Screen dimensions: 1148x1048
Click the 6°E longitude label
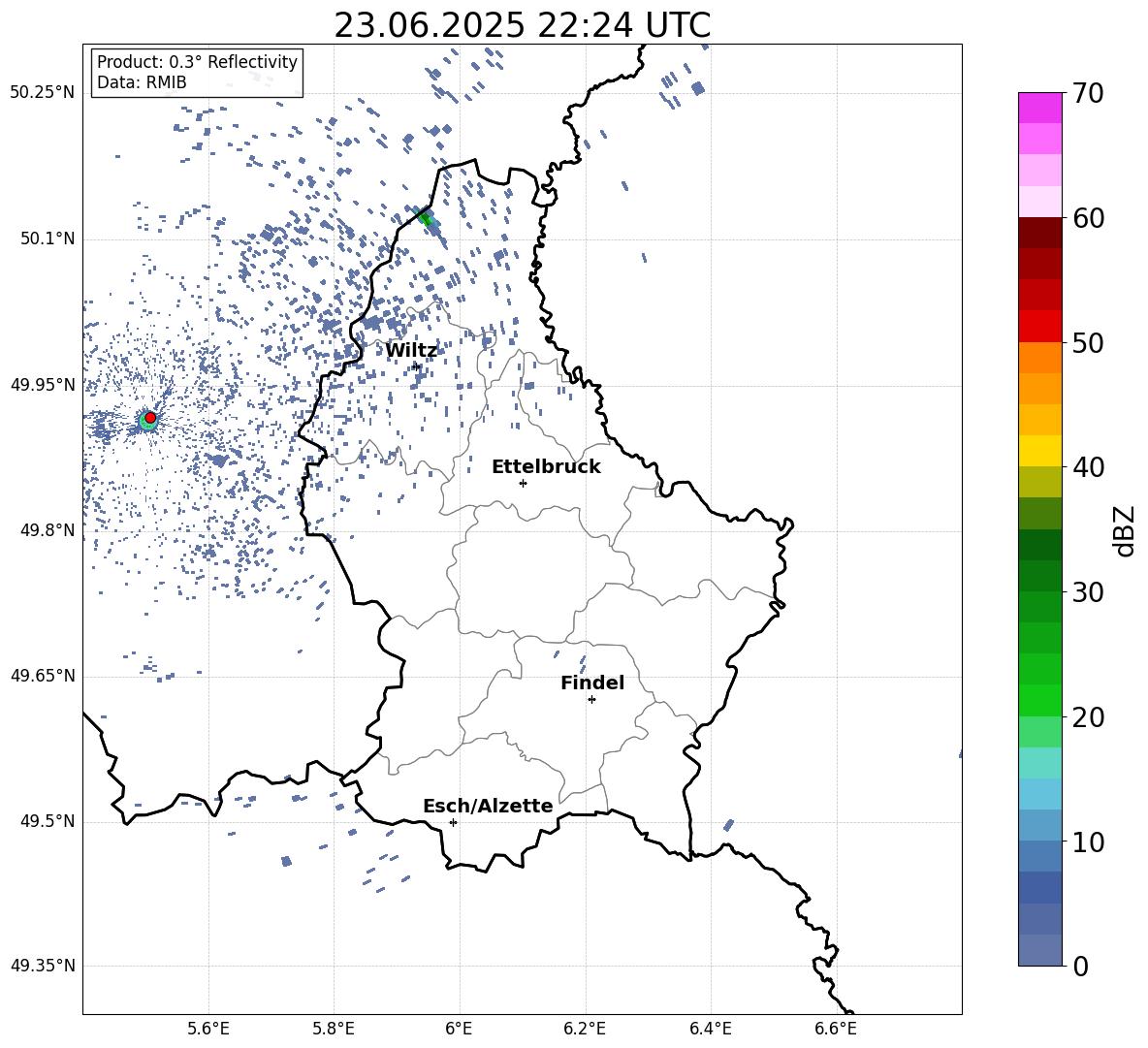459,1029
